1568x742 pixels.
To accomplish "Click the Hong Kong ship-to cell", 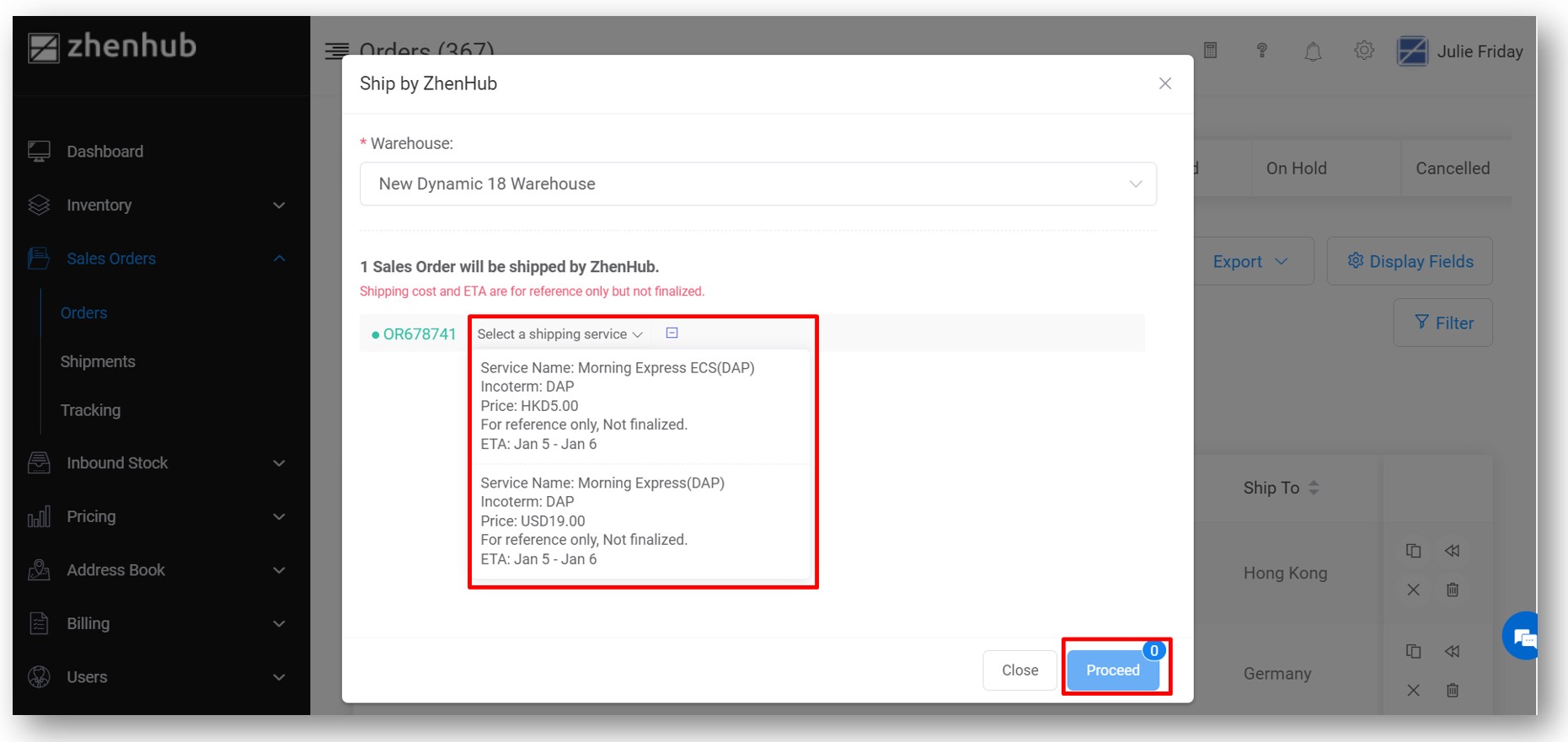I will pyautogui.click(x=1286, y=573).
